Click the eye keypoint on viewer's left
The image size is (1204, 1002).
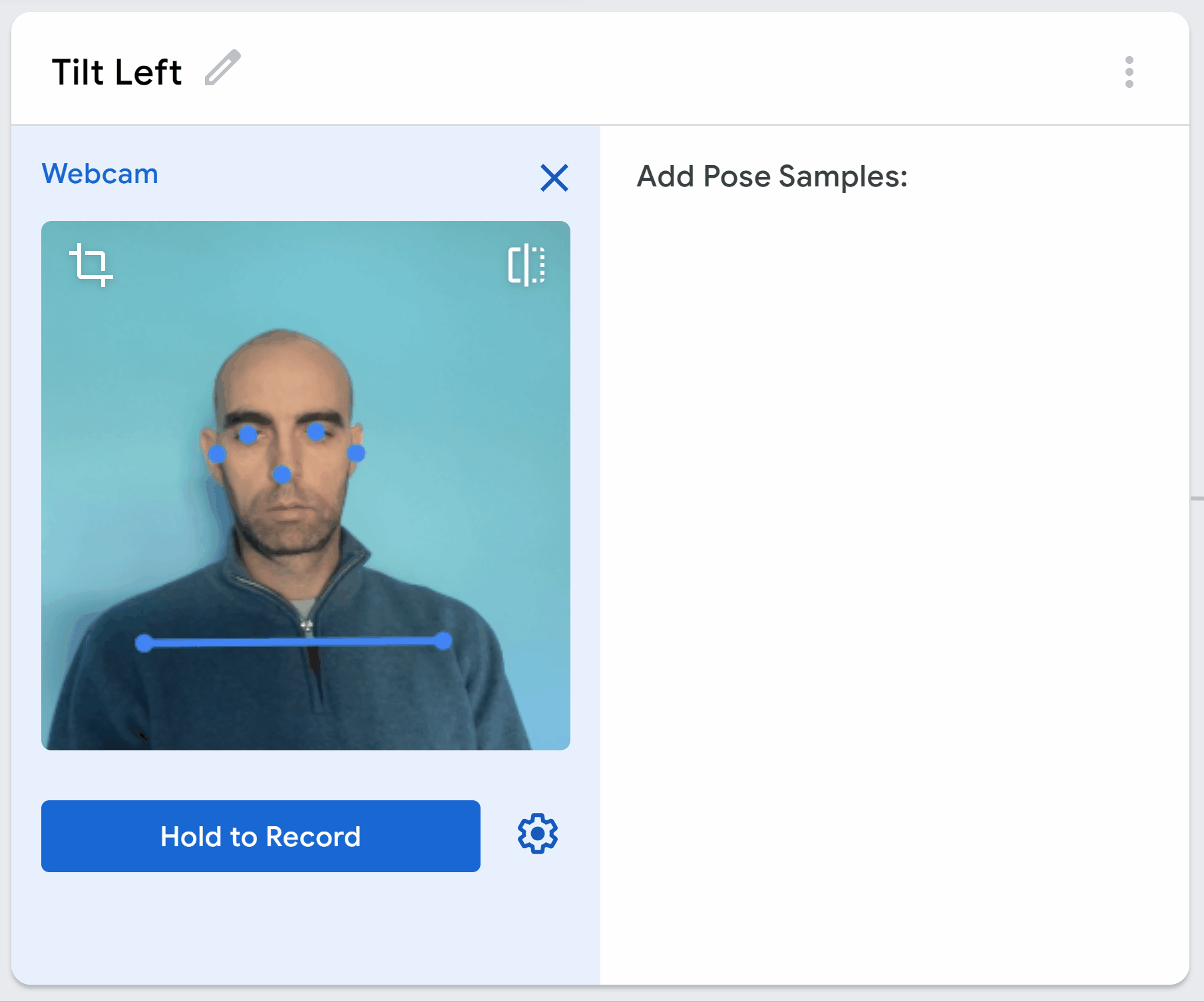coord(248,435)
